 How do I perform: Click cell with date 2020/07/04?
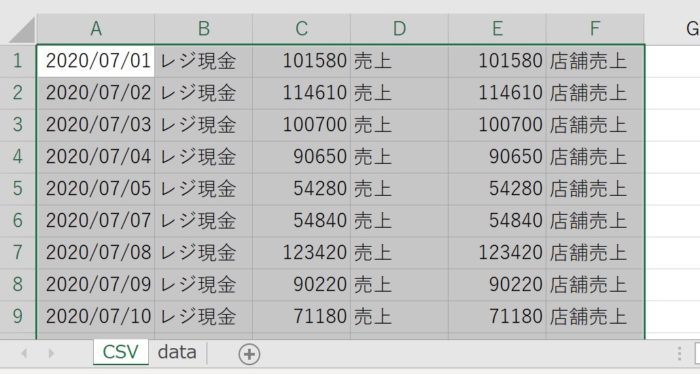coord(96,157)
